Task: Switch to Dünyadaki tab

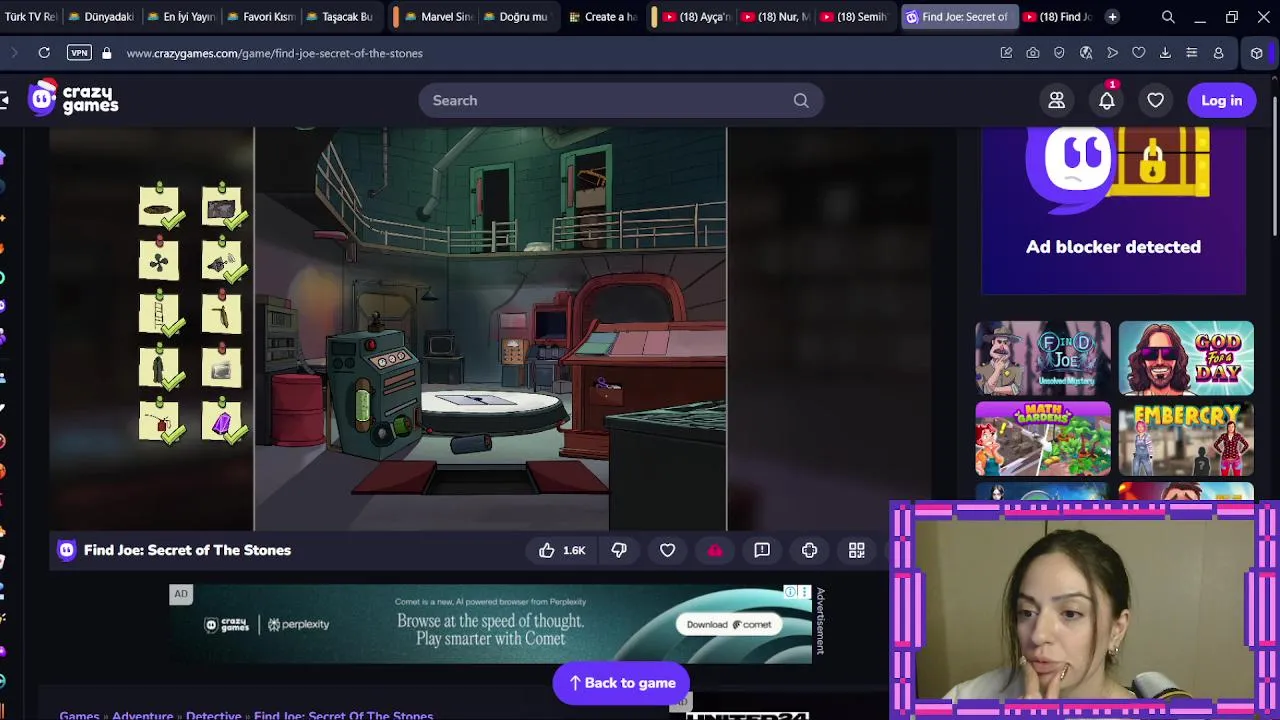Action: pos(101,17)
